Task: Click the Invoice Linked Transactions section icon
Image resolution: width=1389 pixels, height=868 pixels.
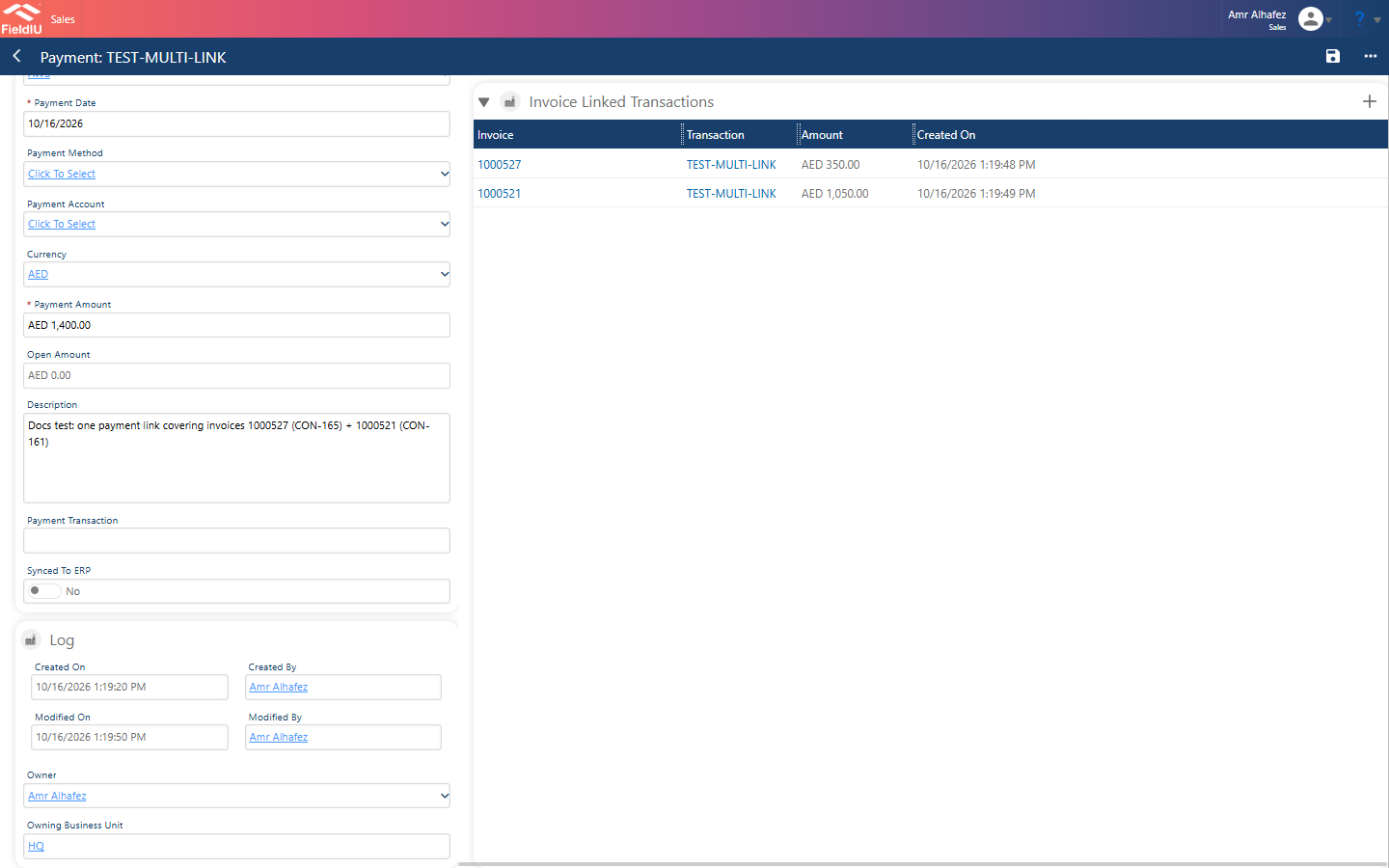Action: (x=510, y=101)
